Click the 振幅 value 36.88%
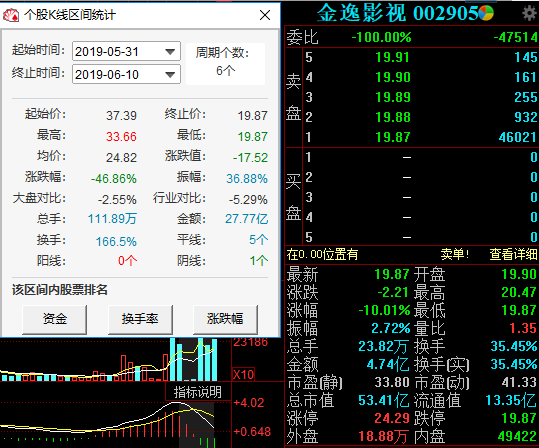The width and height of the screenshot is (539, 448). pos(247,179)
